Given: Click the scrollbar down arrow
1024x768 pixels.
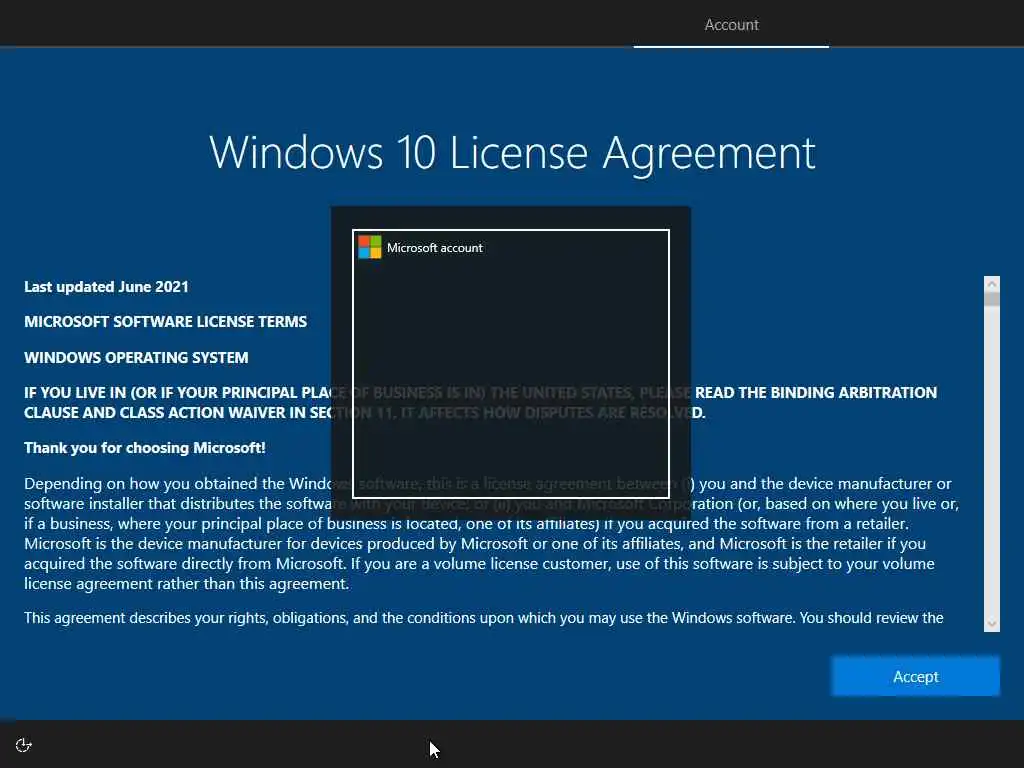Looking at the screenshot, I should pyautogui.click(x=992, y=624).
